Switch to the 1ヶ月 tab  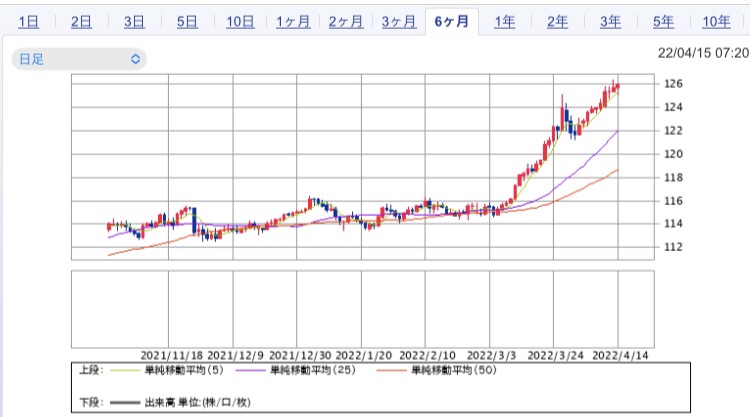(x=293, y=22)
